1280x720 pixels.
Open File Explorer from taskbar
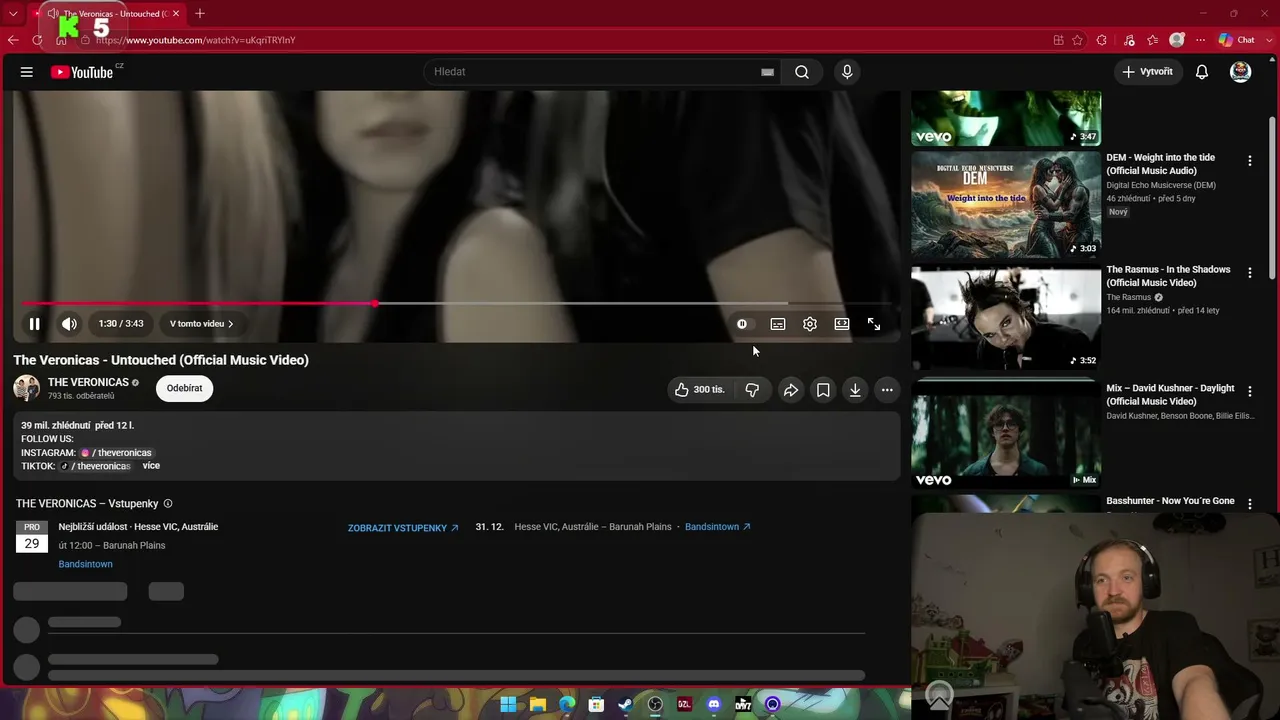point(537,704)
